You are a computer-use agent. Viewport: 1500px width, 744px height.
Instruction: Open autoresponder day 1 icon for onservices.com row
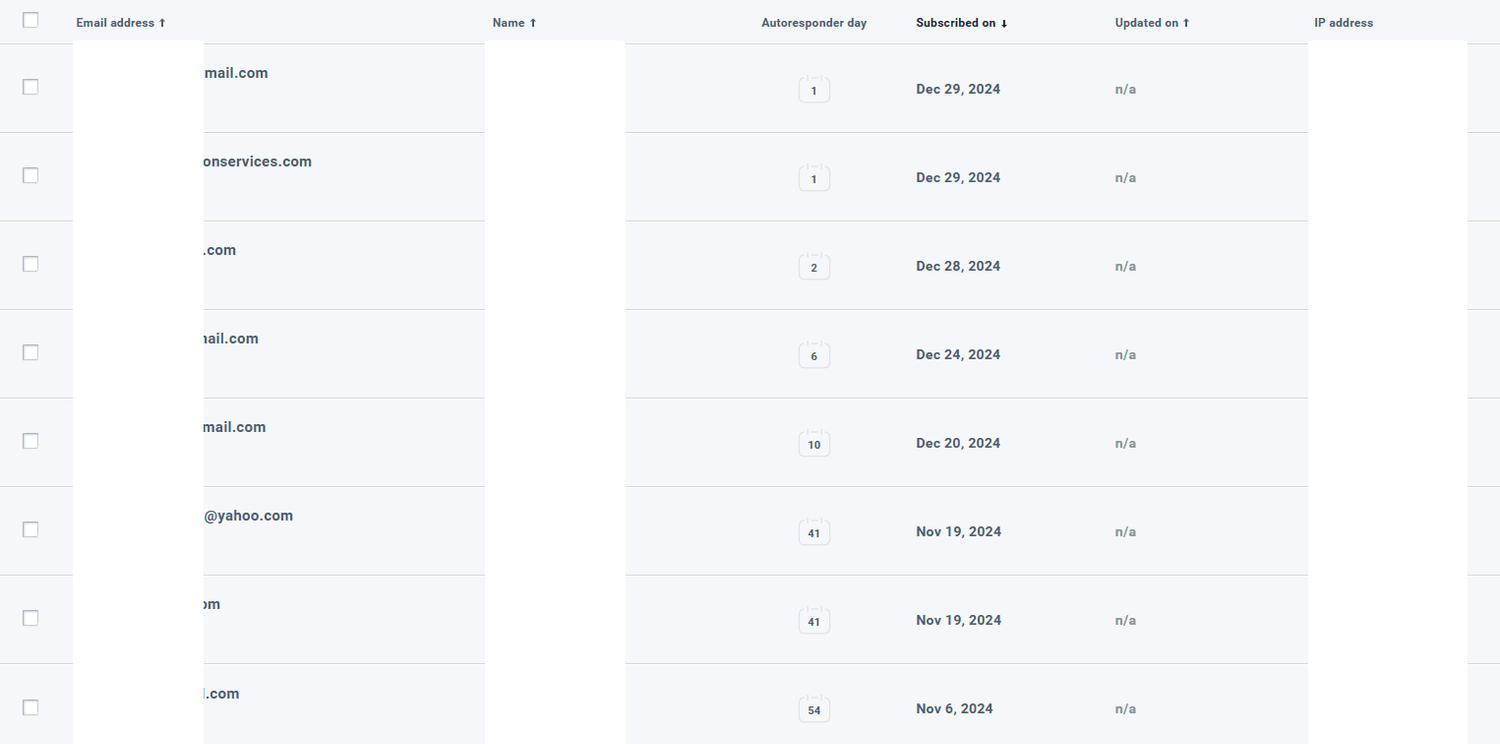pos(814,177)
